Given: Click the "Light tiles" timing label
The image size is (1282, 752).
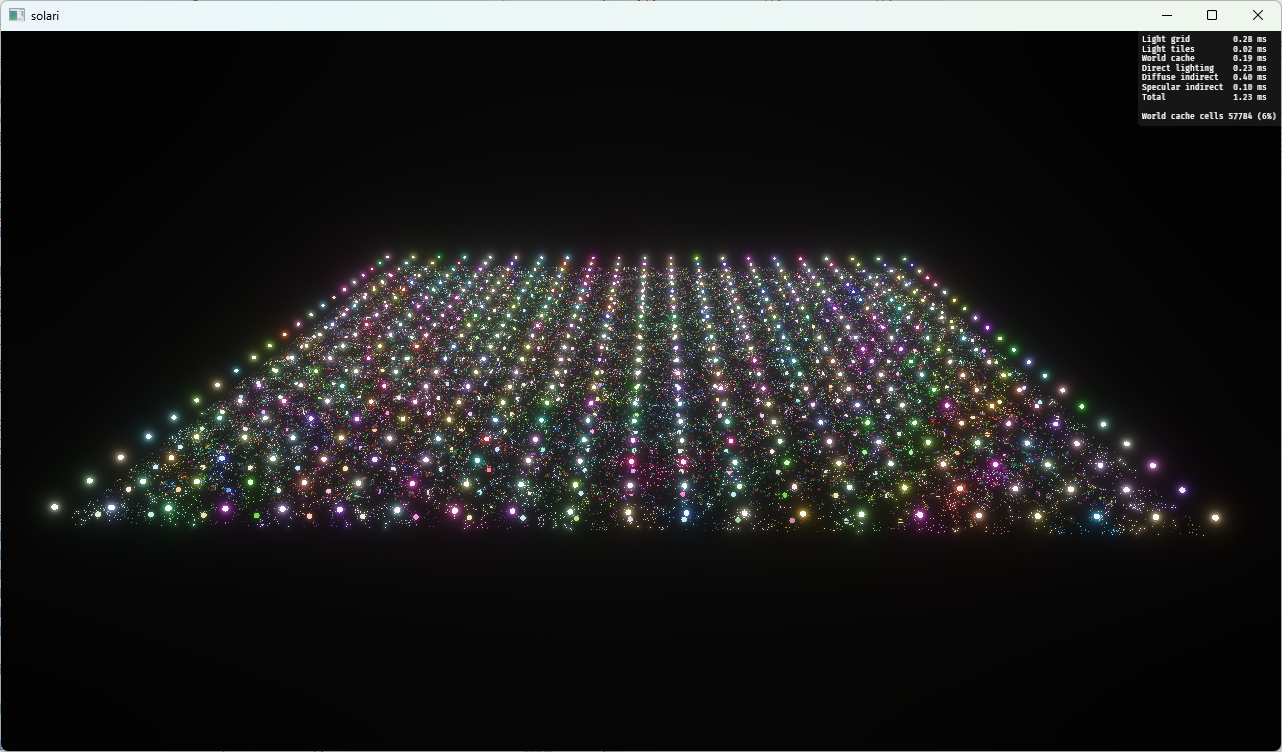Looking at the screenshot, I should click(1168, 49).
